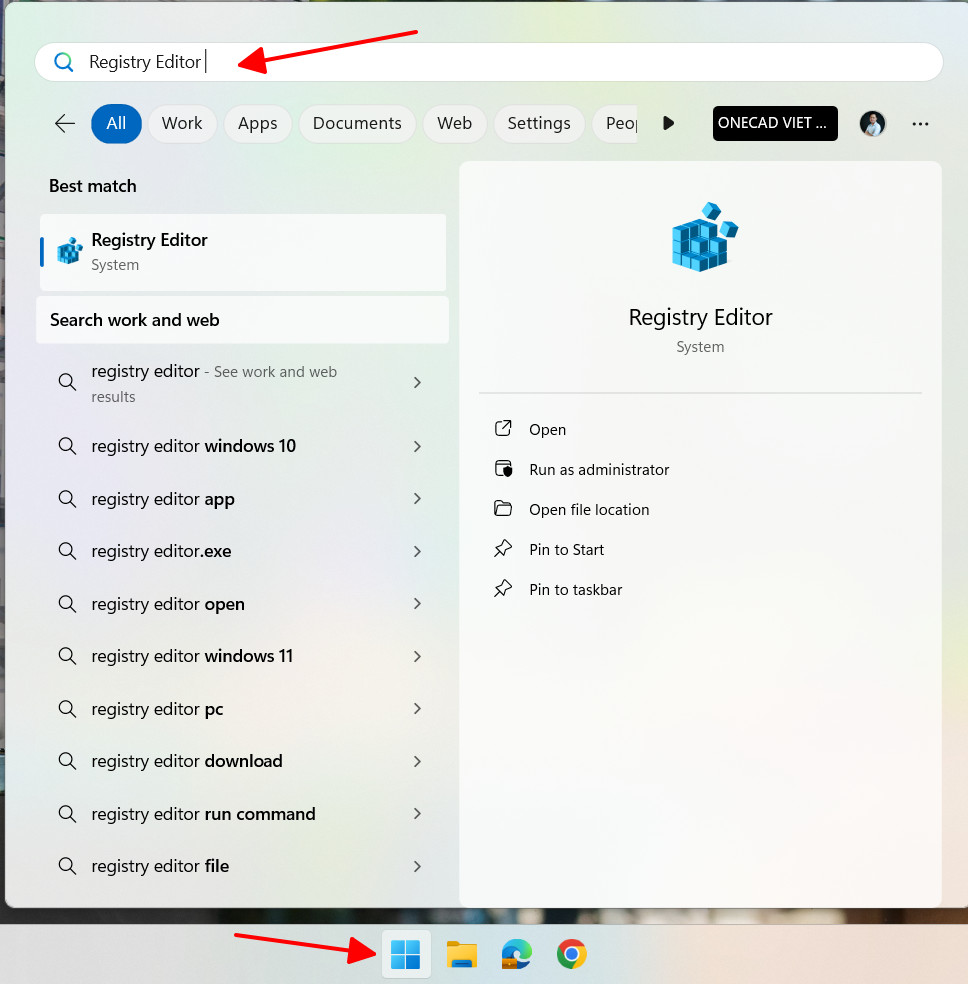Select suggestion 'registry editor.exe'
Viewport: 968px width, 984px height.
click(243, 551)
